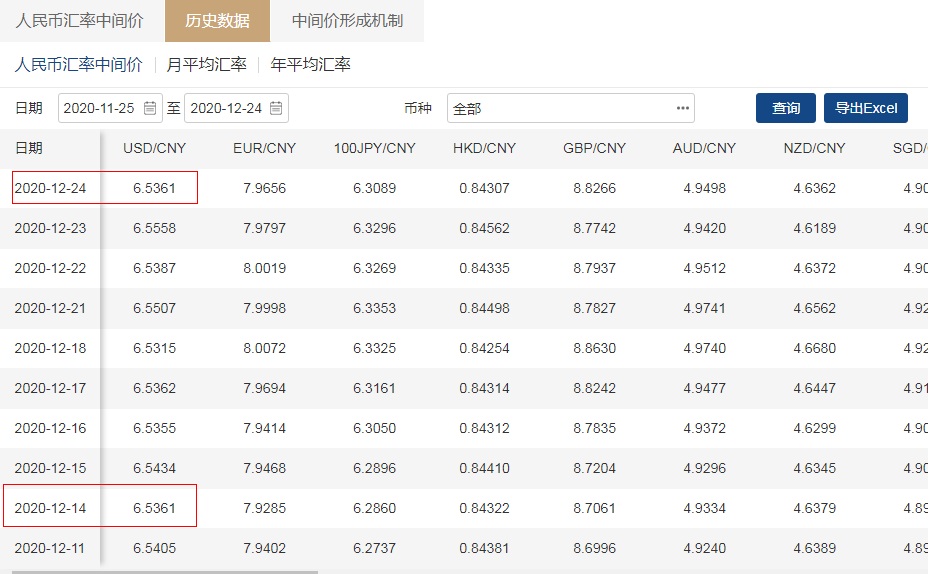Switch to 人民币汇率中间价 top tab
934x574 pixels.
pyautogui.click(x=79, y=21)
